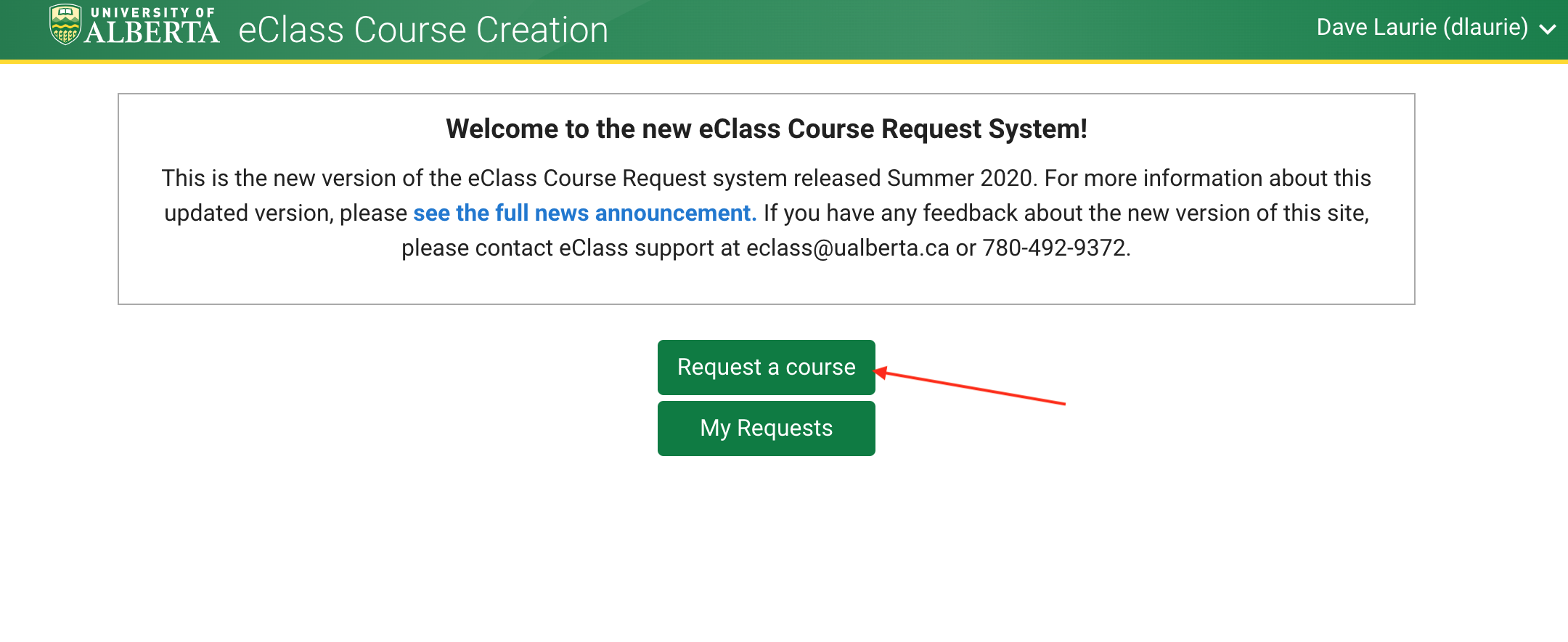Viewport: 1568px width, 642px height.
Task: Click the Welcome heading text
Action: (766, 129)
